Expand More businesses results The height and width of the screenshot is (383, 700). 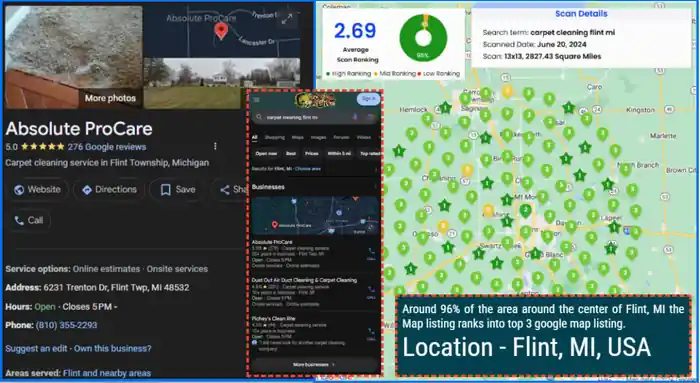[x=314, y=365]
